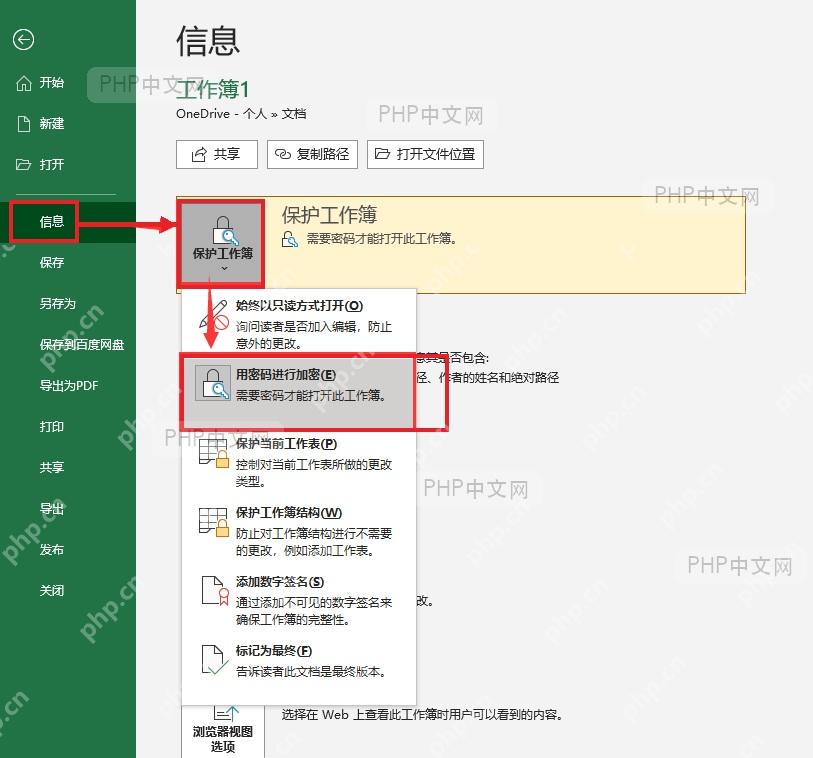Click the sheet-lock icon for 保护工作簿结构
Viewport: 813px width, 758px height.
(x=214, y=522)
